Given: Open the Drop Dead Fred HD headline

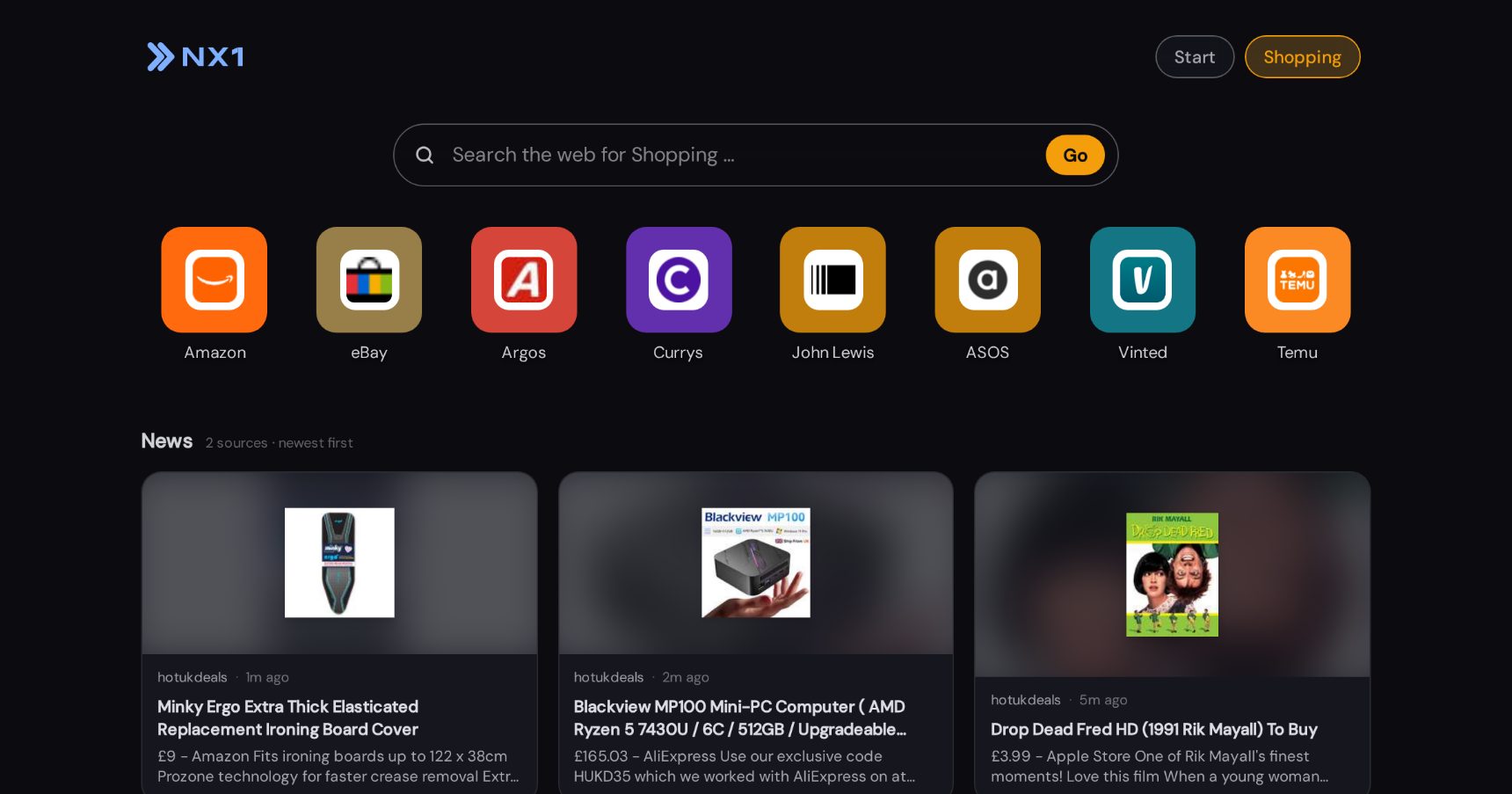Looking at the screenshot, I should (x=1154, y=730).
